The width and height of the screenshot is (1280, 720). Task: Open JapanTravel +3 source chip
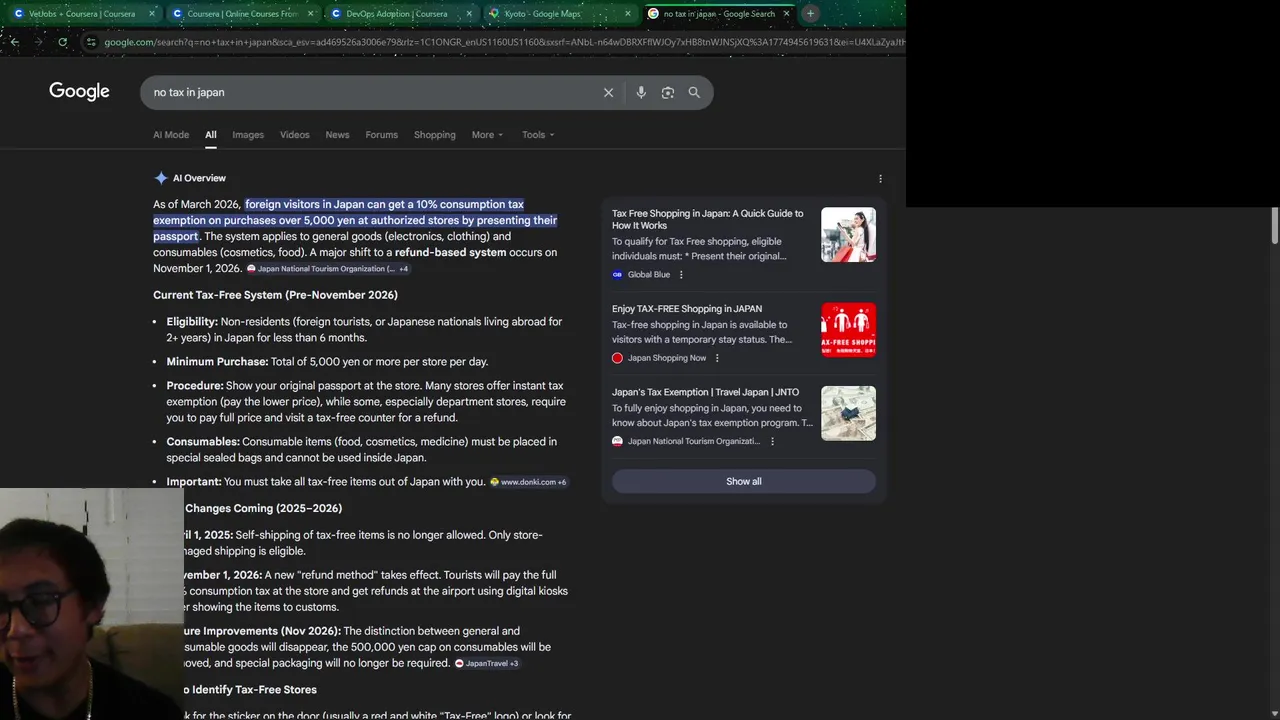(x=487, y=663)
